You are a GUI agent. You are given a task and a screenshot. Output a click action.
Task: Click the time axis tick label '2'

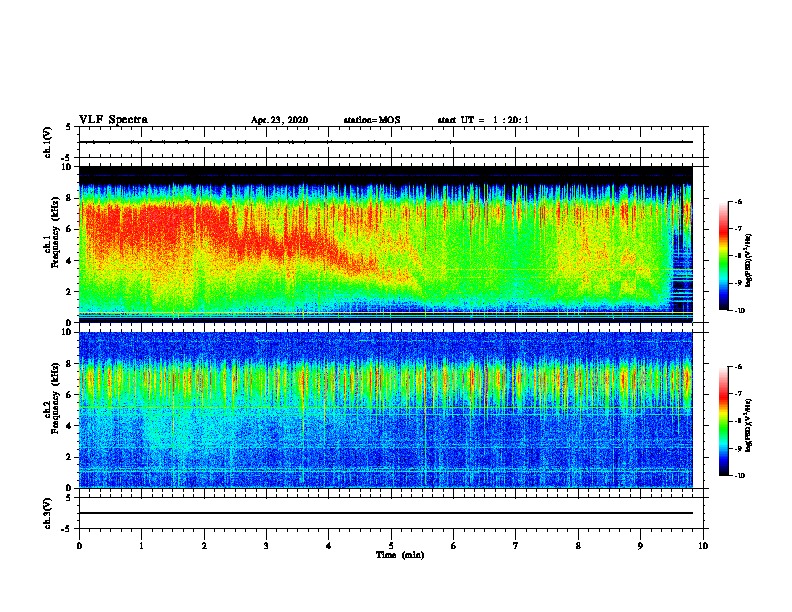pyautogui.click(x=204, y=546)
